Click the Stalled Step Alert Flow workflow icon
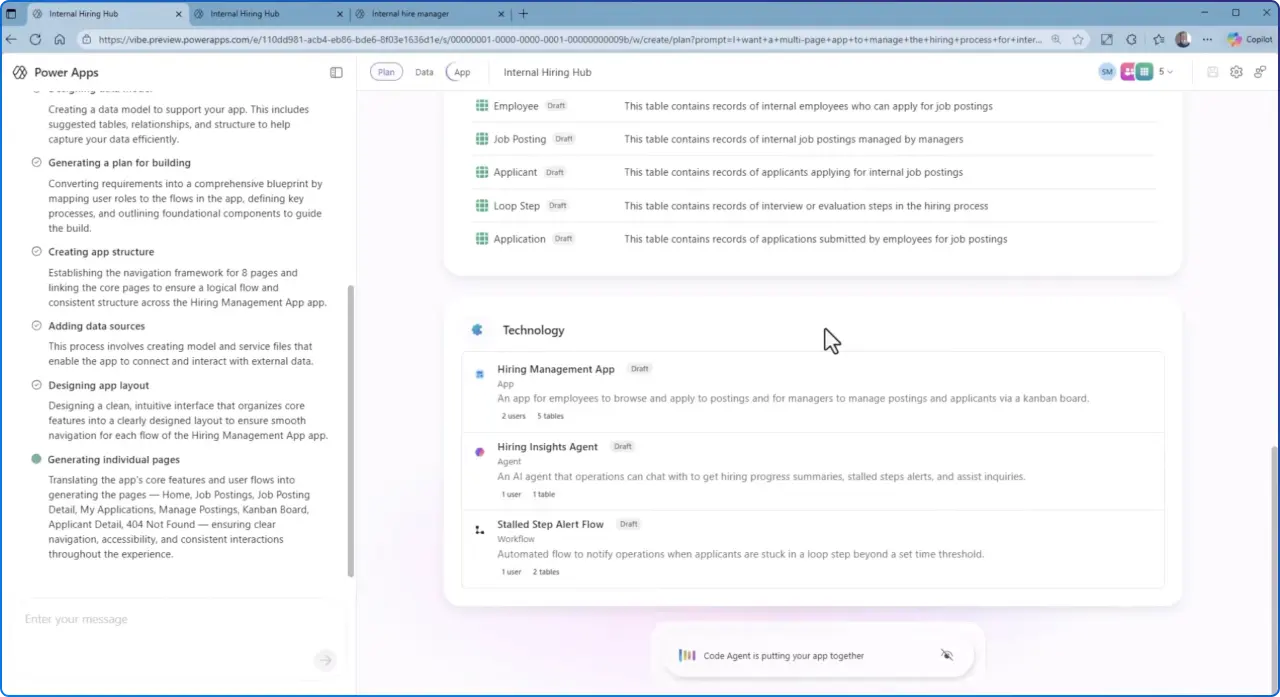The image size is (1280, 697). coord(479,529)
